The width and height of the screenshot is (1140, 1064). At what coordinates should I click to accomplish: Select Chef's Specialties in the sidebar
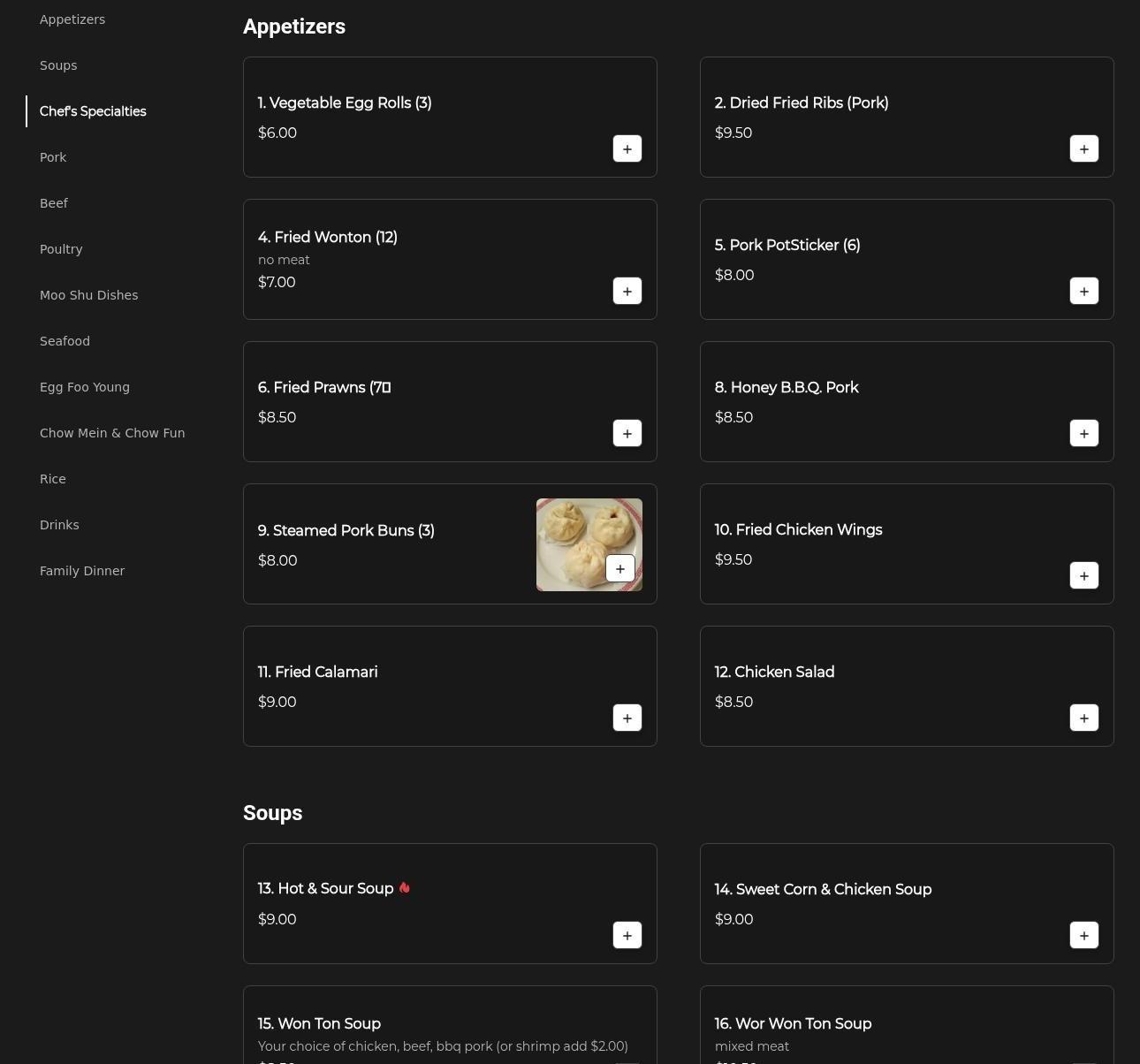(93, 111)
